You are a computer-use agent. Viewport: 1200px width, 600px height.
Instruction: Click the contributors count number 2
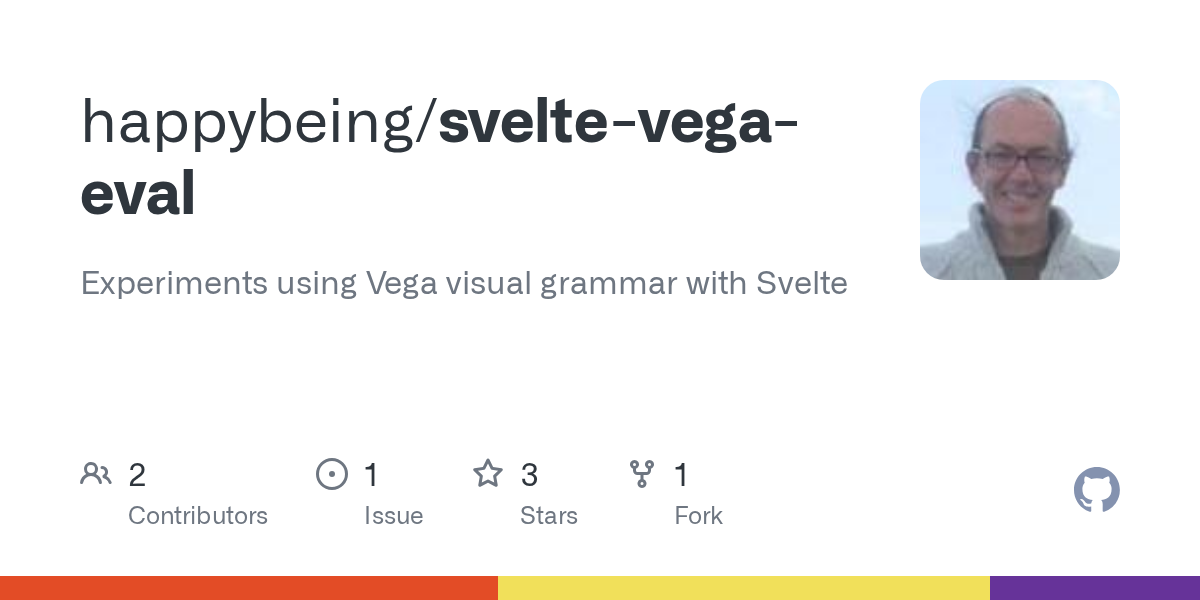(137, 475)
